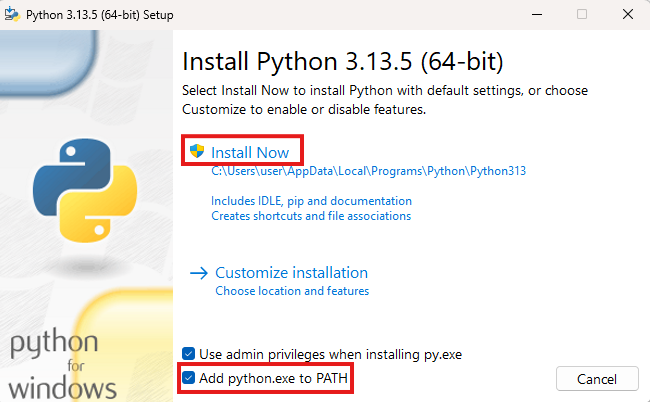Viewport: 650px width, 402px height.
Task: Click the maximize button in title bar
Action: tap(582, 15)
